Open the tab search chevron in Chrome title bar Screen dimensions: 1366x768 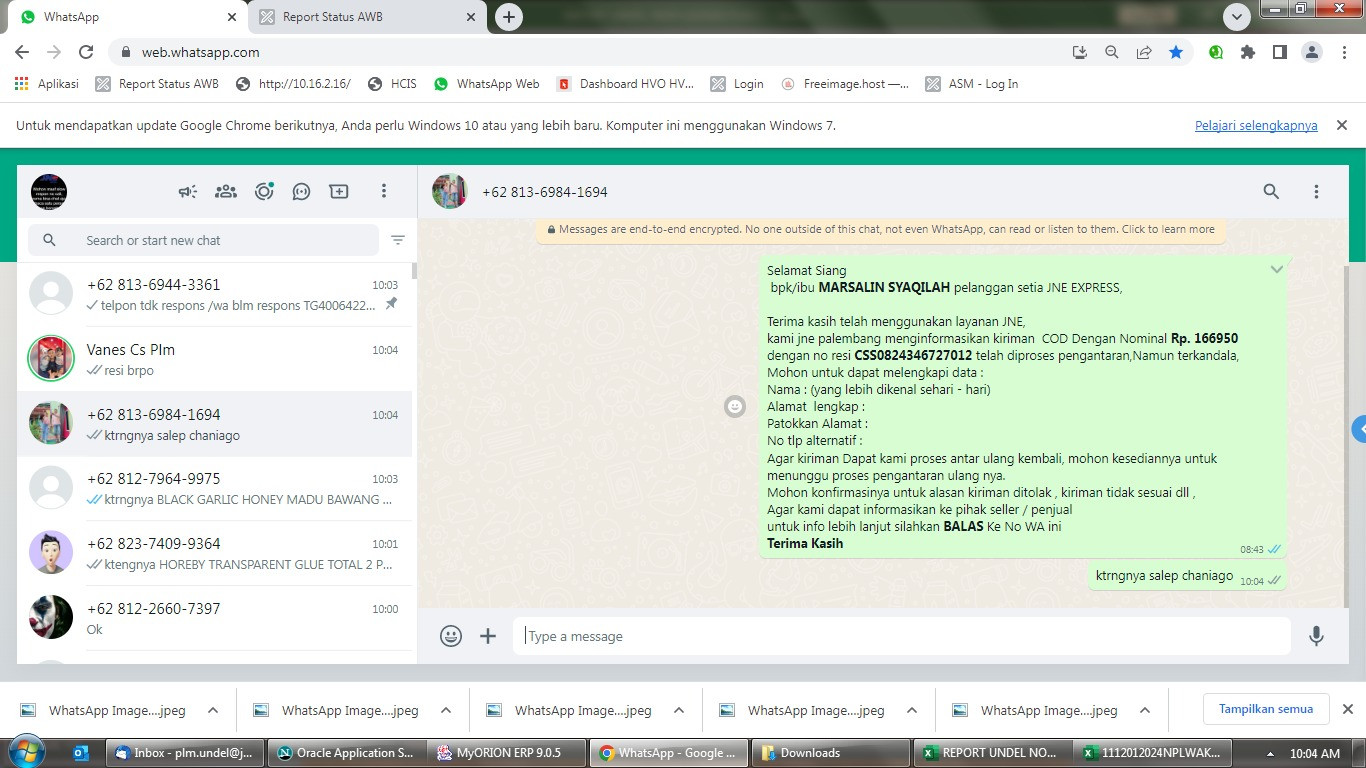tap(1237, 17)
